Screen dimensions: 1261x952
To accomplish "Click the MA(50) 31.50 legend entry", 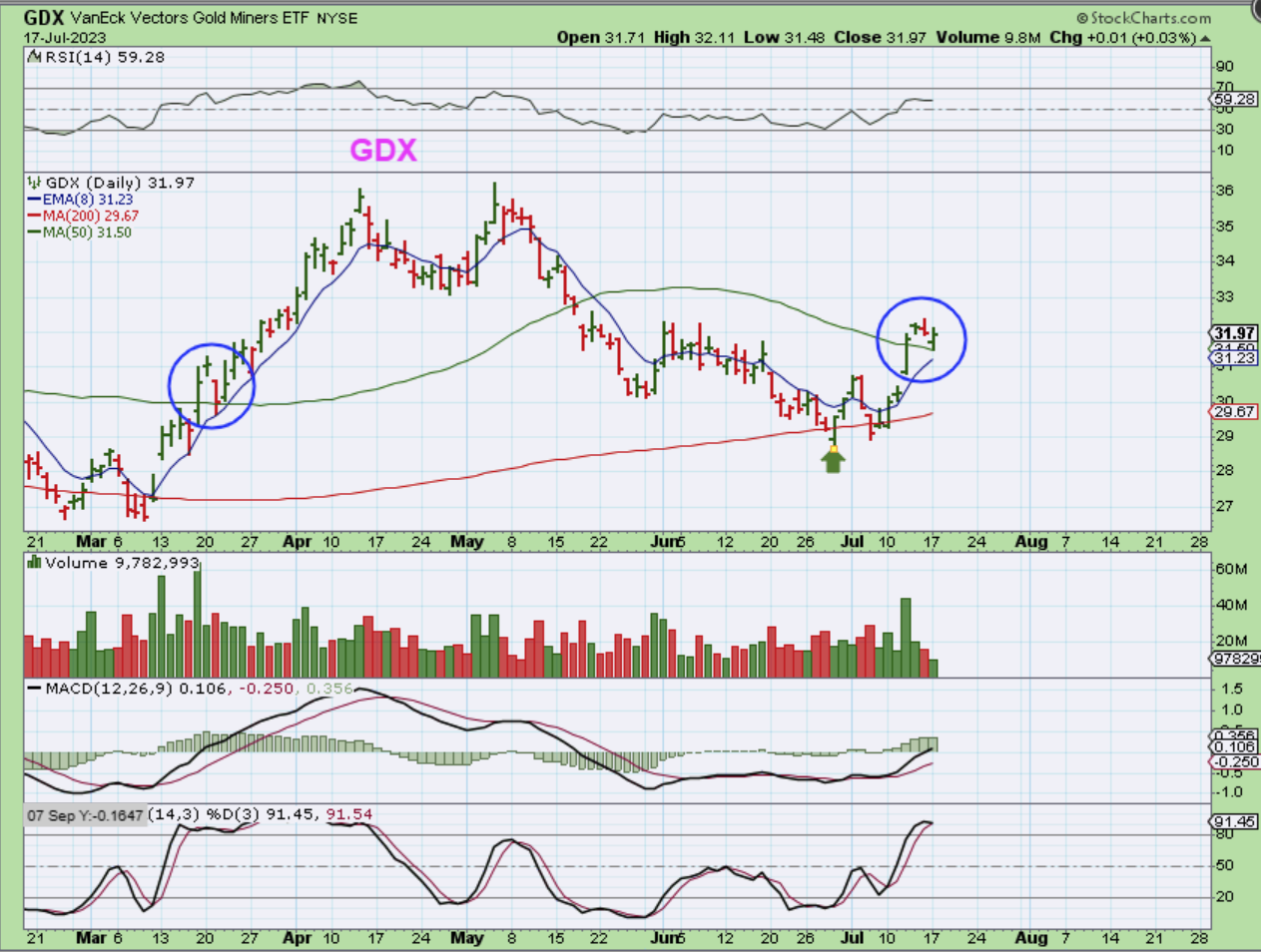I will (87, 233).
